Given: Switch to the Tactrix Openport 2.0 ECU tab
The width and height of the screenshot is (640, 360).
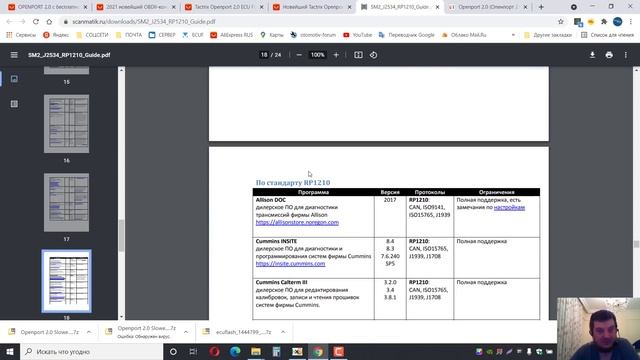Looking at the screenshot, I should click(x=224, y=7).
